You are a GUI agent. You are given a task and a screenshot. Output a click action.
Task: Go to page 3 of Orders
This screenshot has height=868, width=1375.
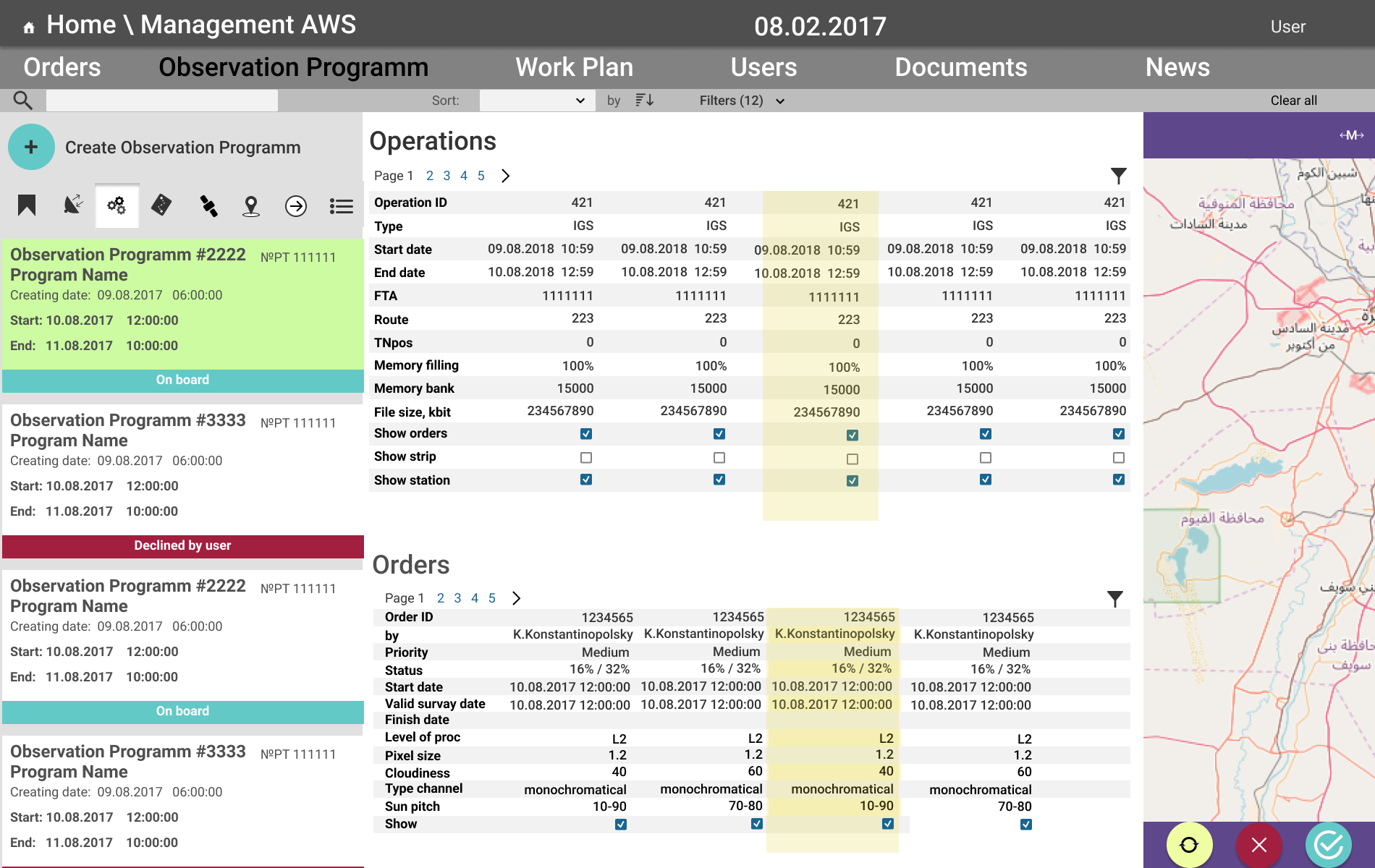(458, 598)
